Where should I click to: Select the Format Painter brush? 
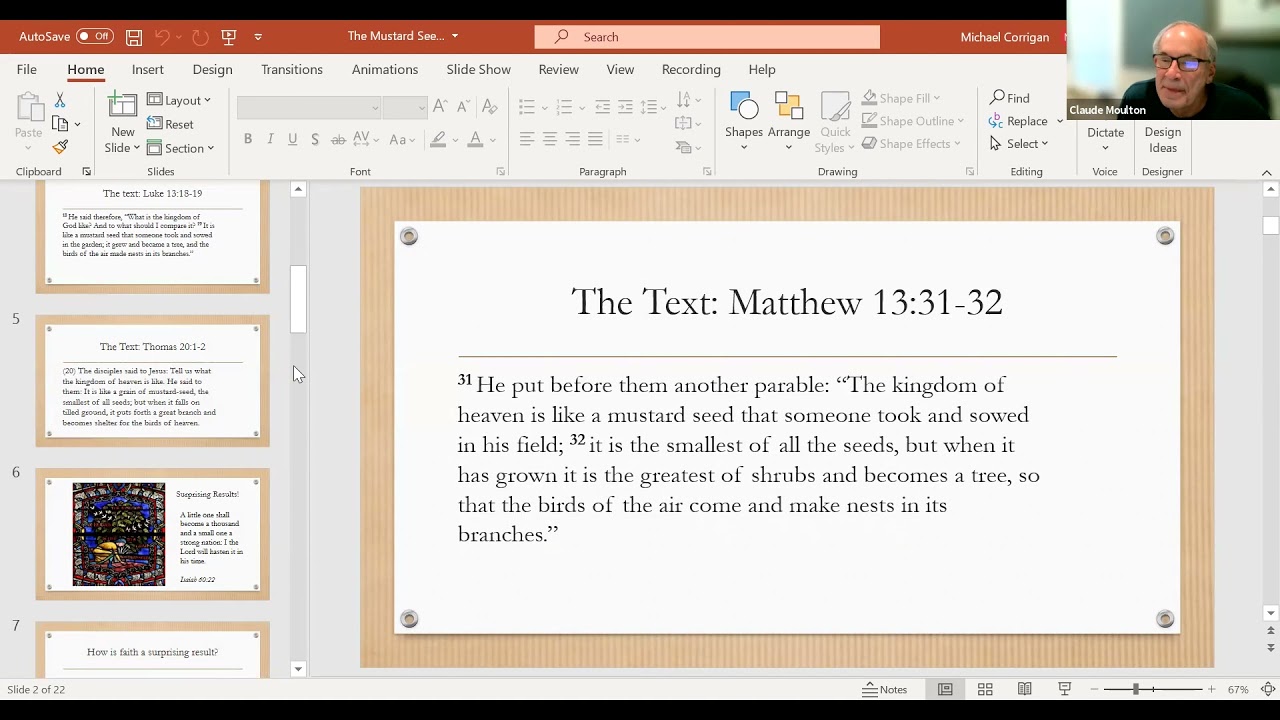(60, 147)
